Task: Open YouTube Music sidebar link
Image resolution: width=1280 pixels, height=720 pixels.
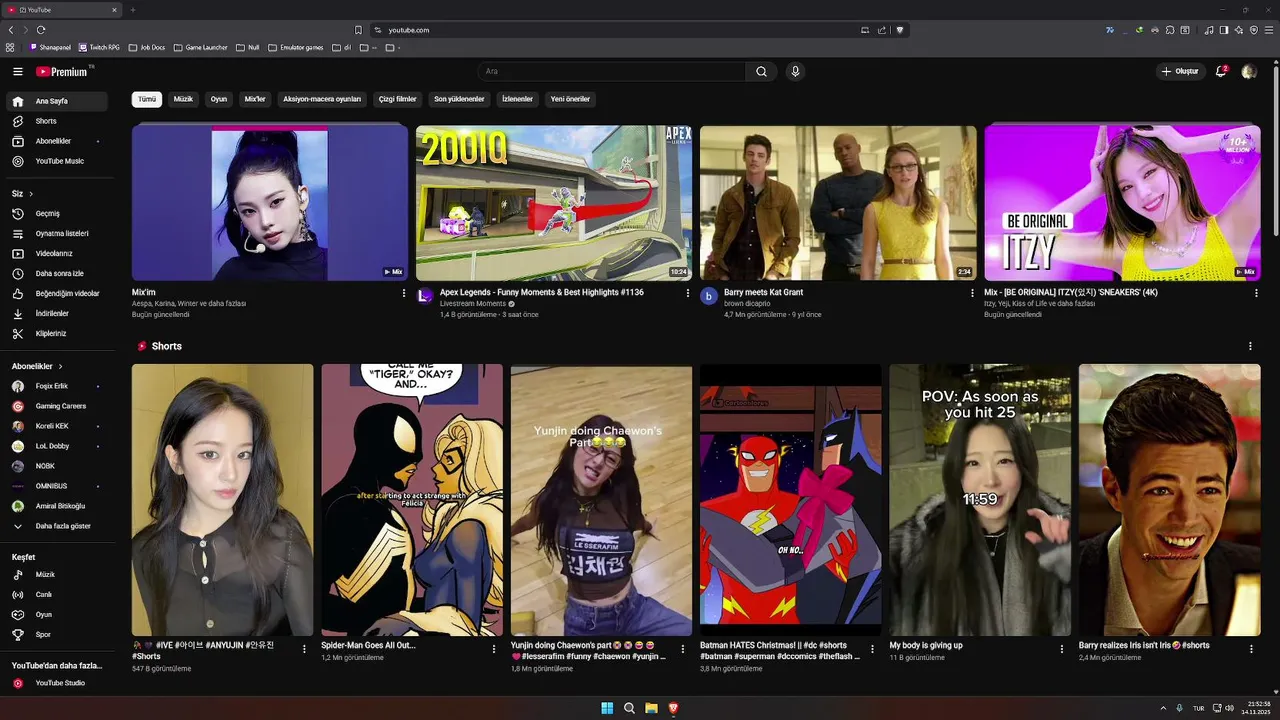Action: pos(57,161)
